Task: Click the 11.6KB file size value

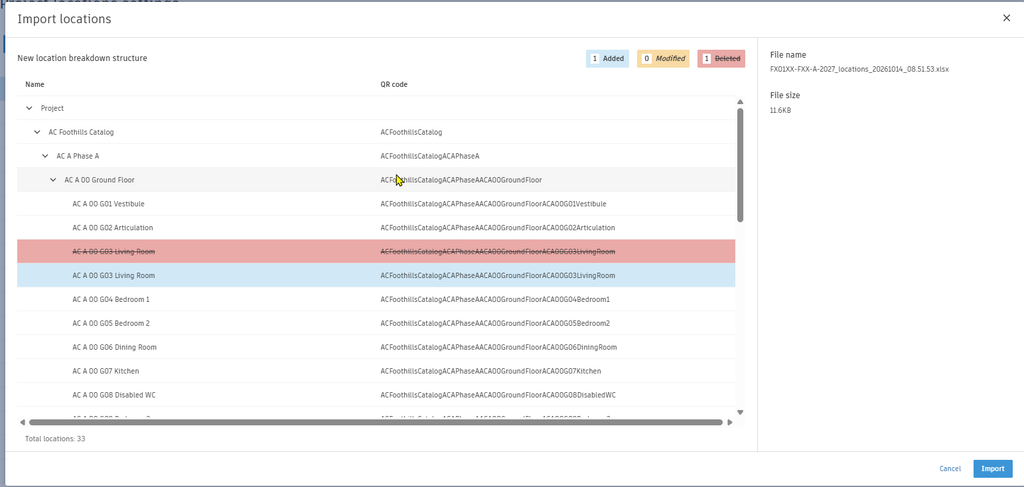Action: pos(780,110)
